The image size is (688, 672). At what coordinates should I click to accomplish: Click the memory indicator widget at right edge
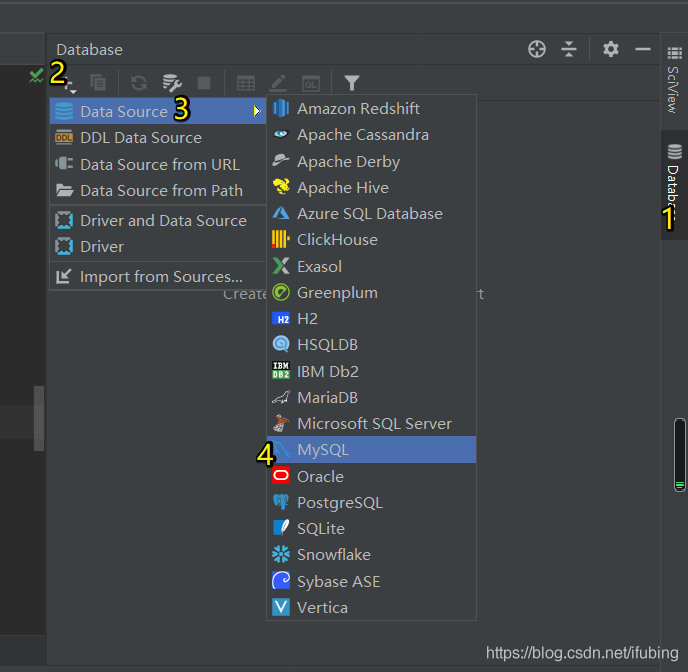coord(680,455)
